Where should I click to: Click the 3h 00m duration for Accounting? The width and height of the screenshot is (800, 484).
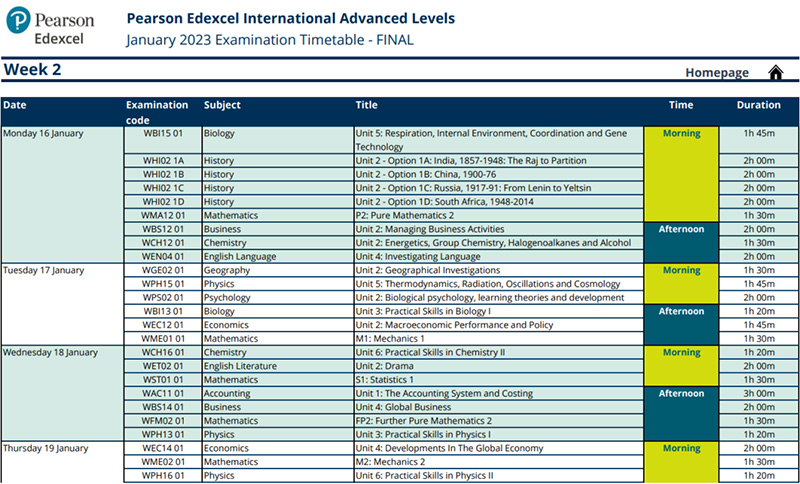[759, 393]
